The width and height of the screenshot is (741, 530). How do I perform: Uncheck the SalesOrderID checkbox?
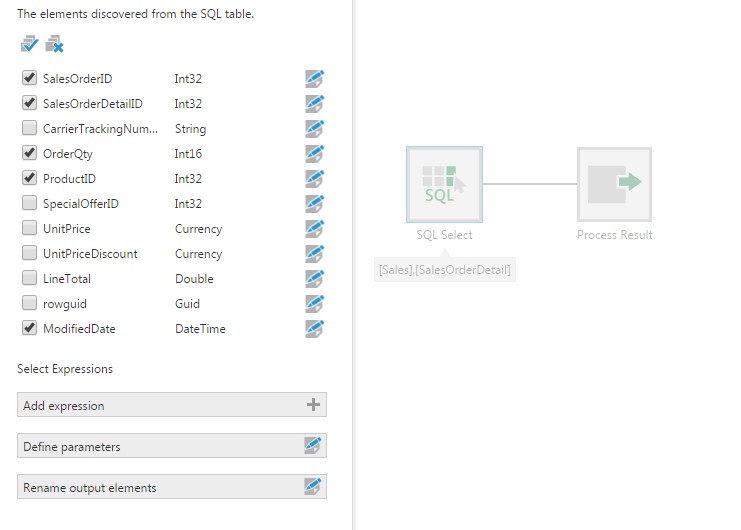tap(29, 78)
